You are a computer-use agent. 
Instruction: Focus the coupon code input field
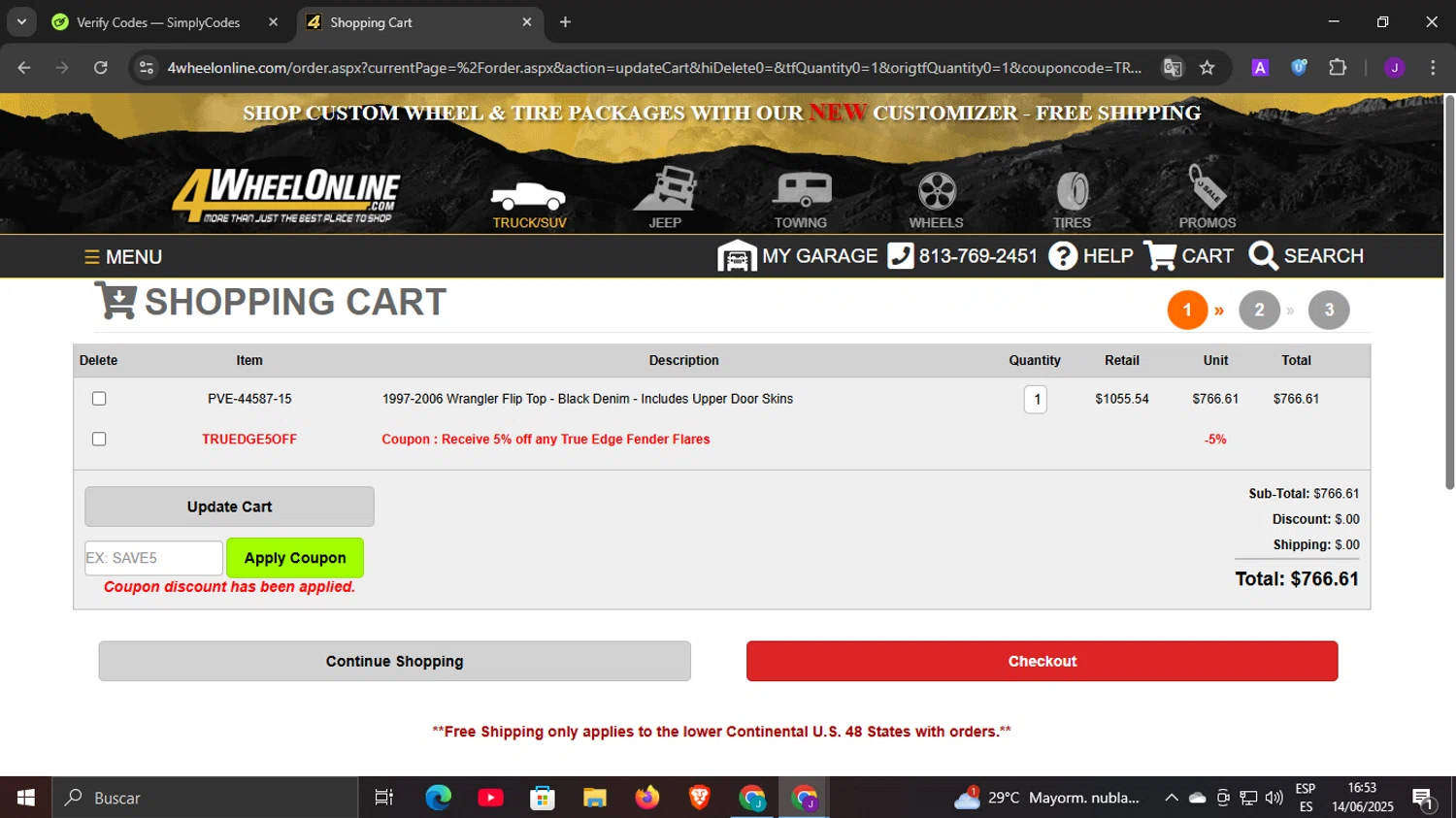[x=153, y=558]
